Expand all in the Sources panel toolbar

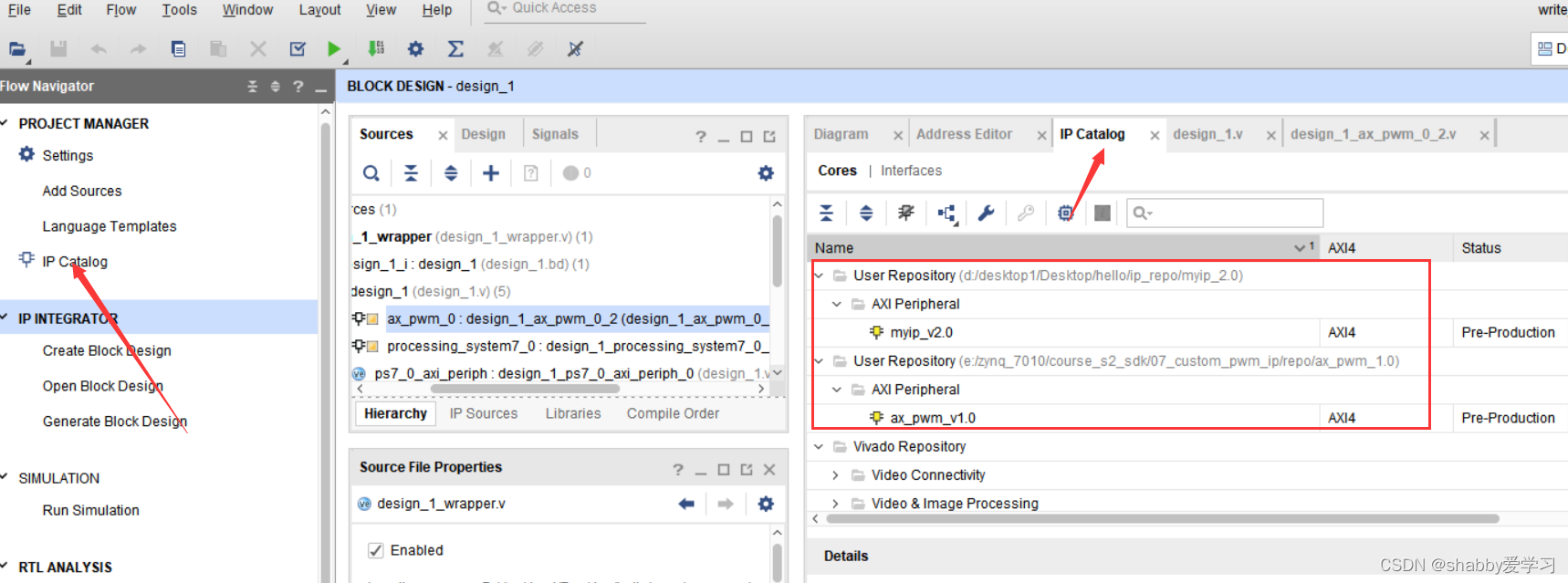451,173
